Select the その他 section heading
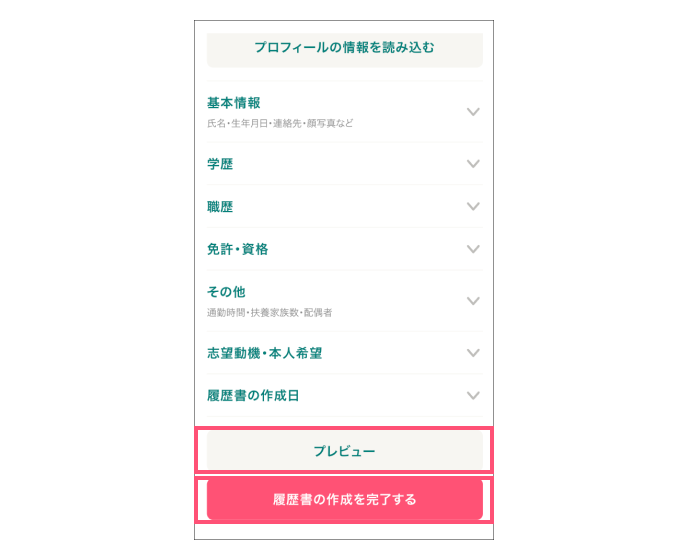Screen dimensions: 686x560 click(226, 292)
